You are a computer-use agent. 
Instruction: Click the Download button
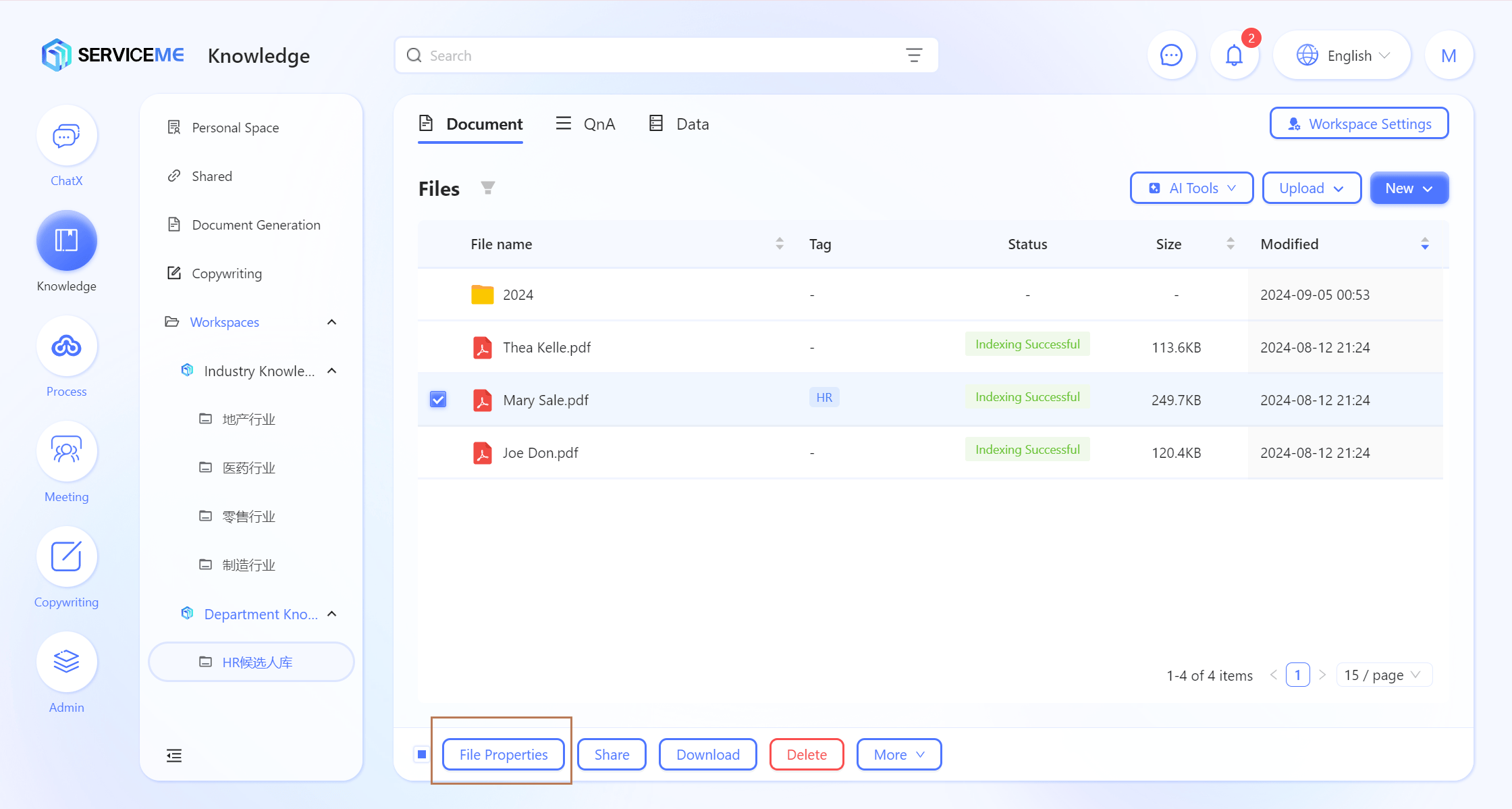coord(707,755)
